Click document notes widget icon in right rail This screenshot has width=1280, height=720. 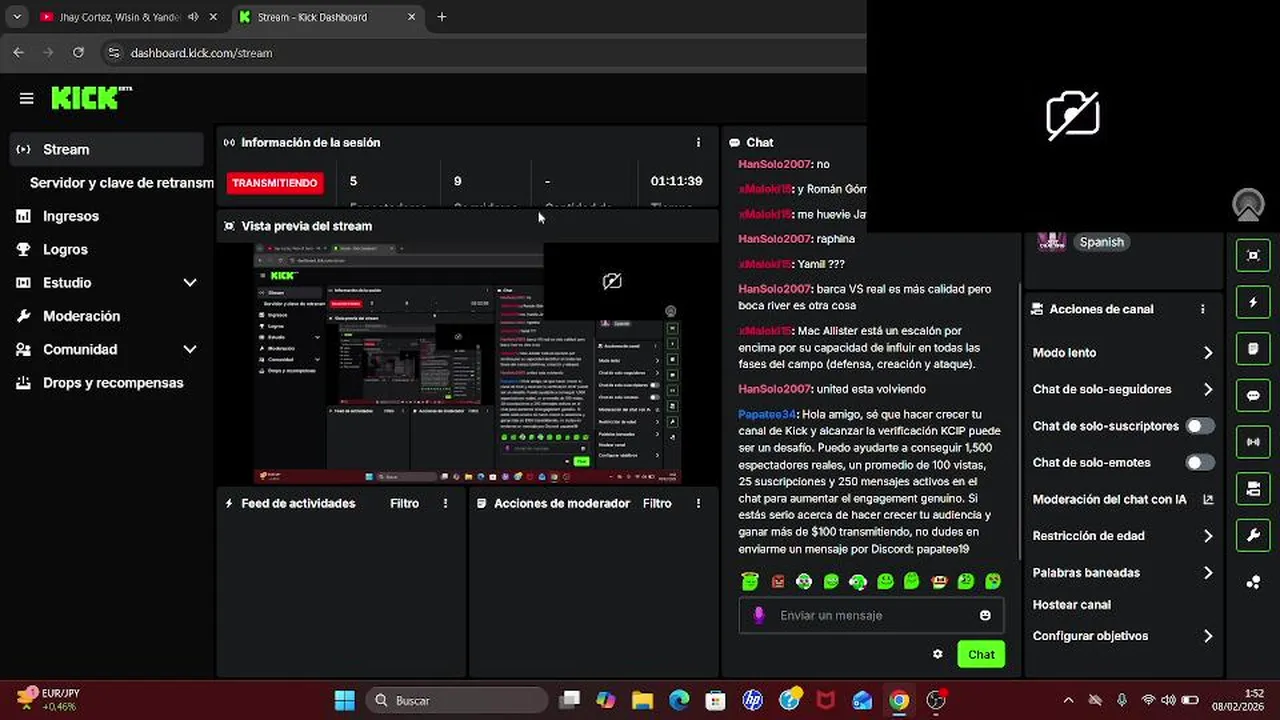(x=1253, y=349)
